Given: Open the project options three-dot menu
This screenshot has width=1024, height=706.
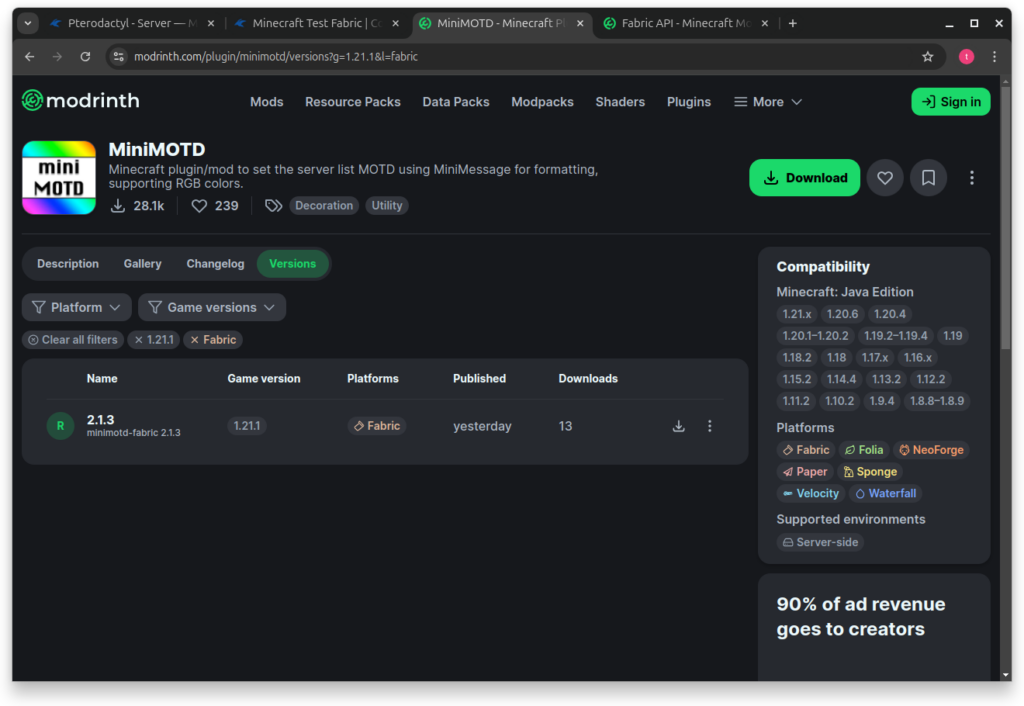Looking at the screenshot, I should pos(971,178).
